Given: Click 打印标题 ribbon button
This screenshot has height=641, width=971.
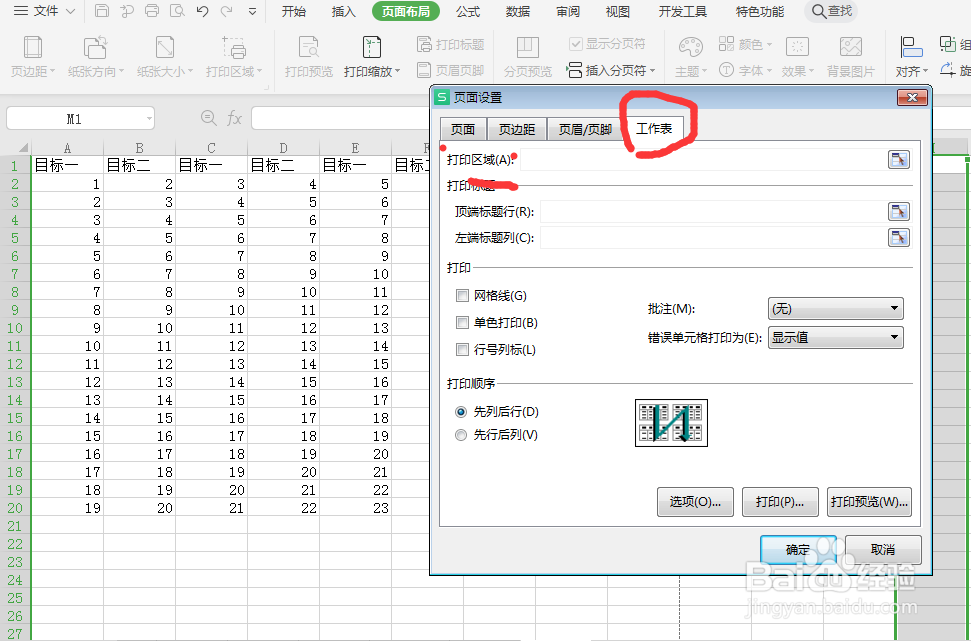Looking at the screenshot, I should coord(450,45).
